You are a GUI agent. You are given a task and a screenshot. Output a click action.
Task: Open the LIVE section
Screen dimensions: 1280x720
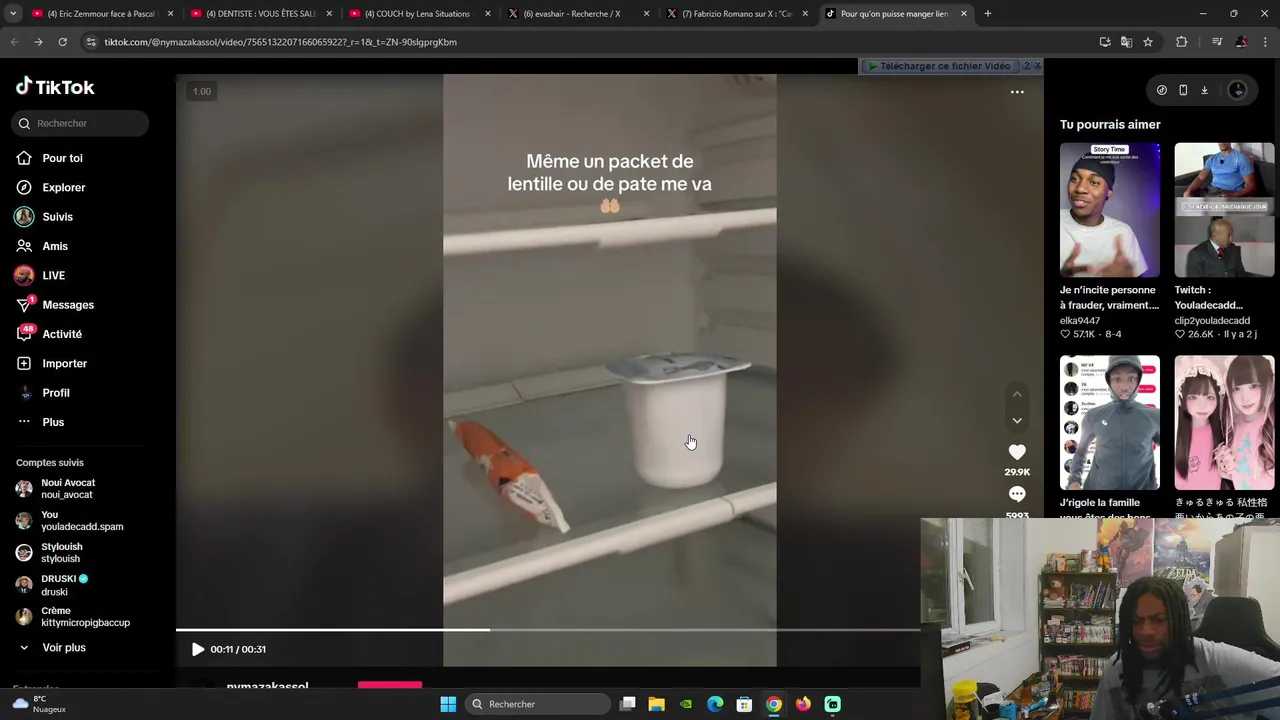(x=53, y=275)
